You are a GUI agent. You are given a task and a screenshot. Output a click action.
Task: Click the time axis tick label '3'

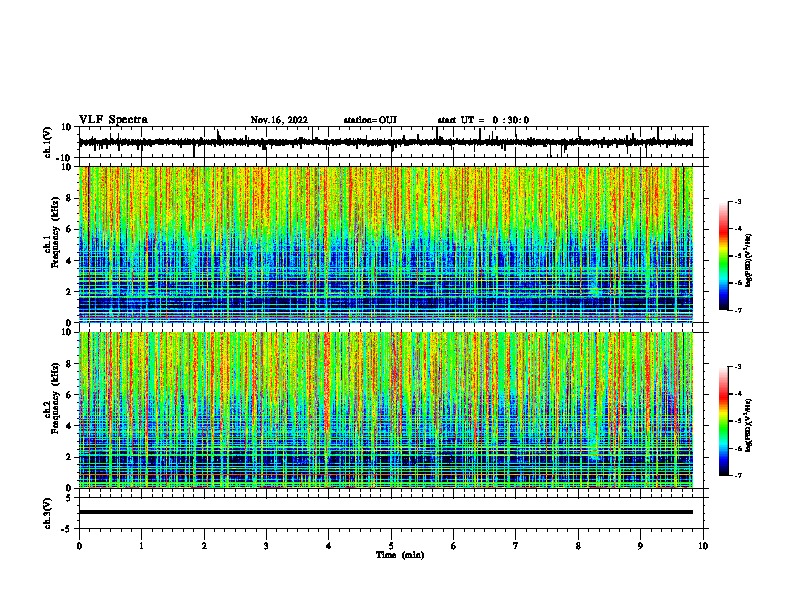click(x=266, y=546)
